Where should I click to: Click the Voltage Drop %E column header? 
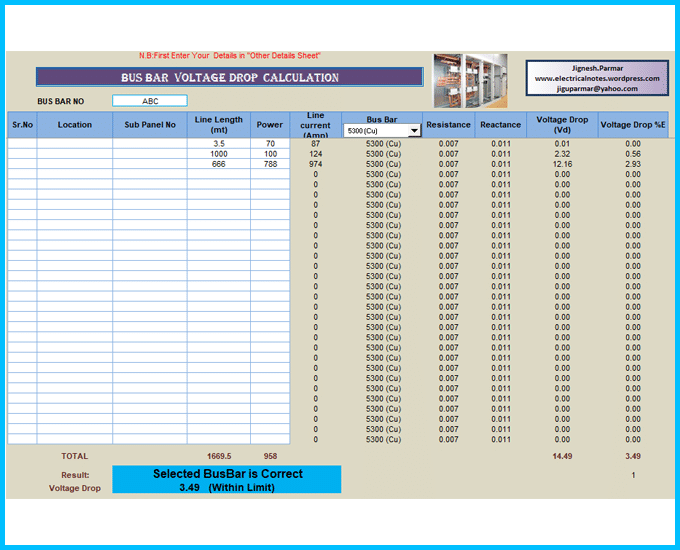(633, 125)
